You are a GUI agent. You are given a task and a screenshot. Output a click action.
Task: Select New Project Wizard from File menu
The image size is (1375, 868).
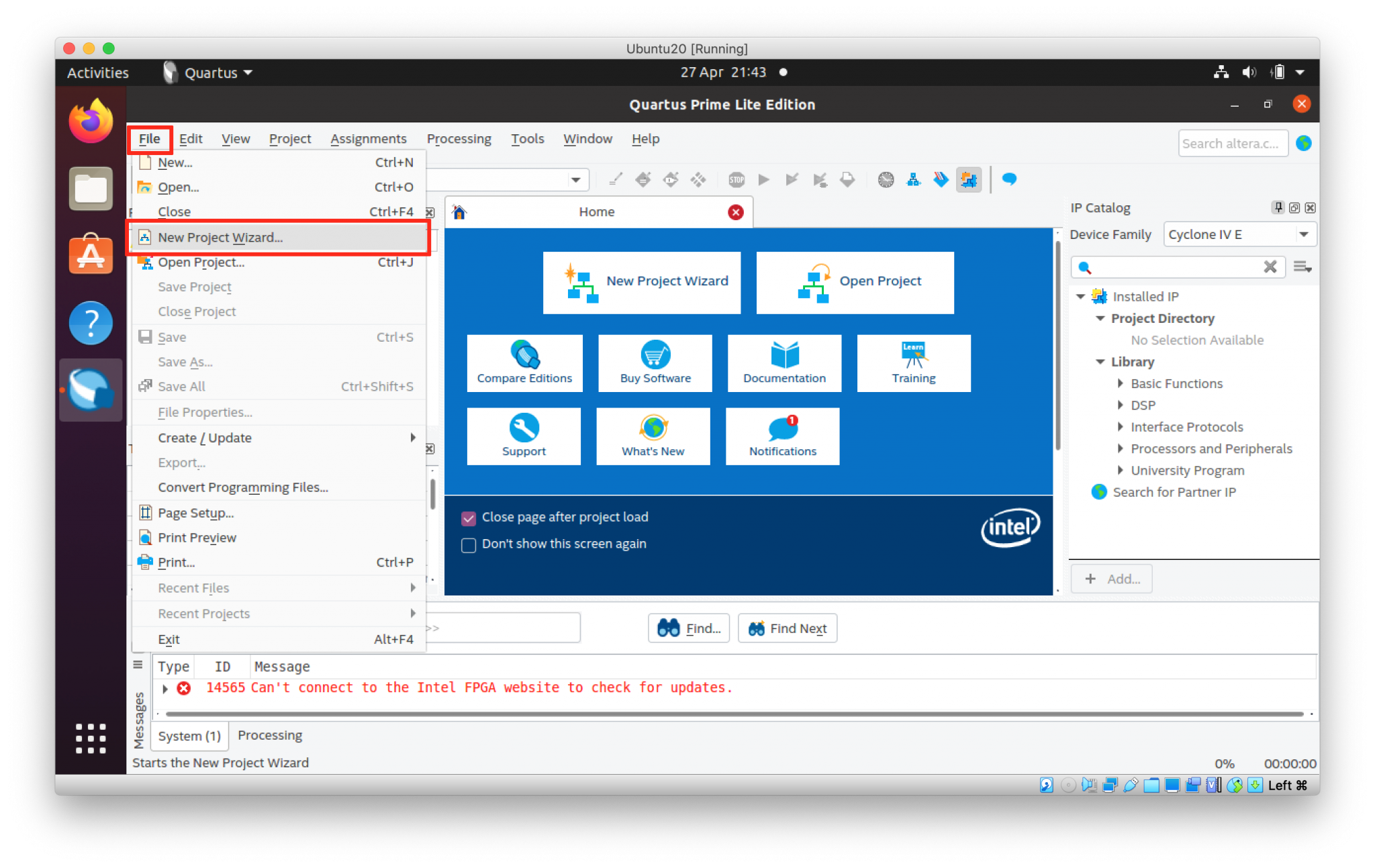coord(221,237)
